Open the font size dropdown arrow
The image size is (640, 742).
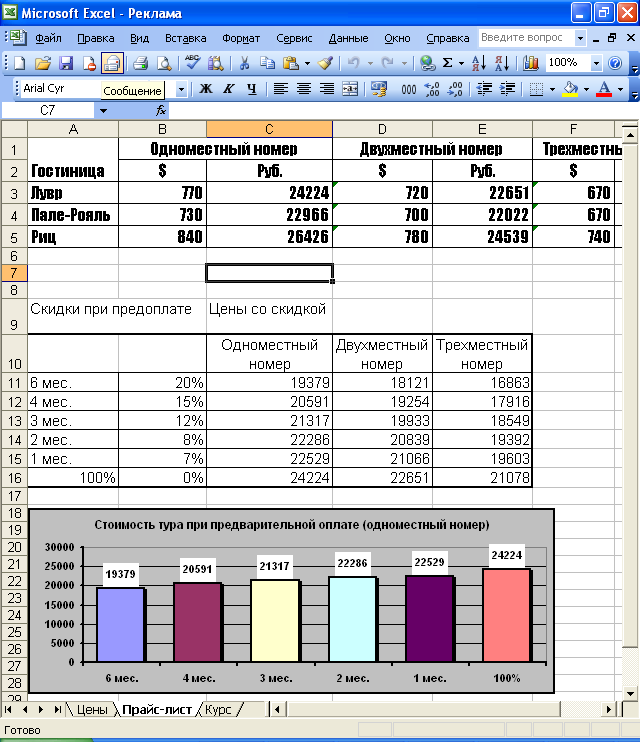click(x=181, y=88)
